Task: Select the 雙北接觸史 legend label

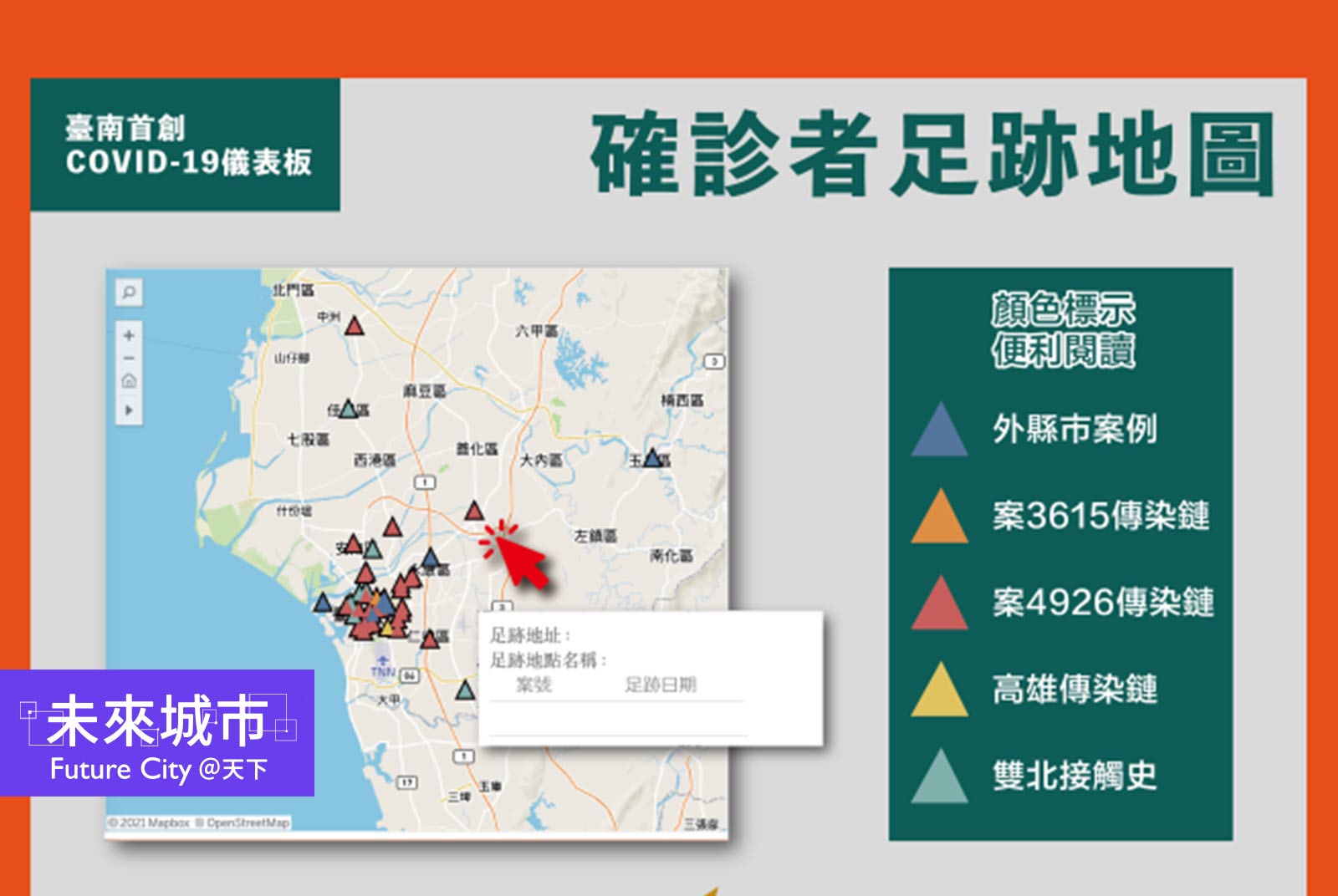Action: 1075,776
